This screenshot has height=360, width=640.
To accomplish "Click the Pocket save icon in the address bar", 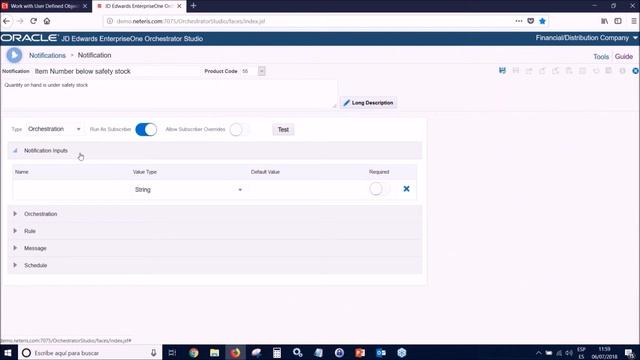I will coord(531,21).
